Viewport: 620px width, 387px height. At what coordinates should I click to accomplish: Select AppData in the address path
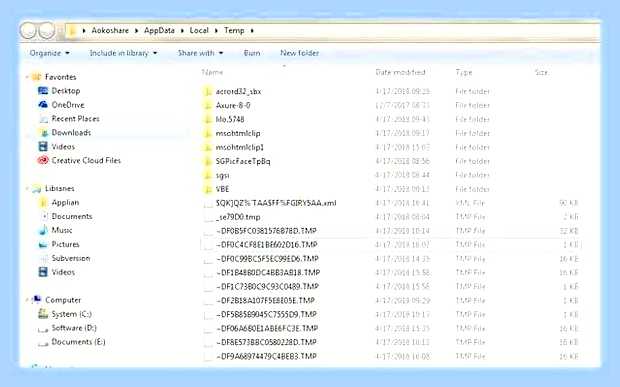click(159, 30)
